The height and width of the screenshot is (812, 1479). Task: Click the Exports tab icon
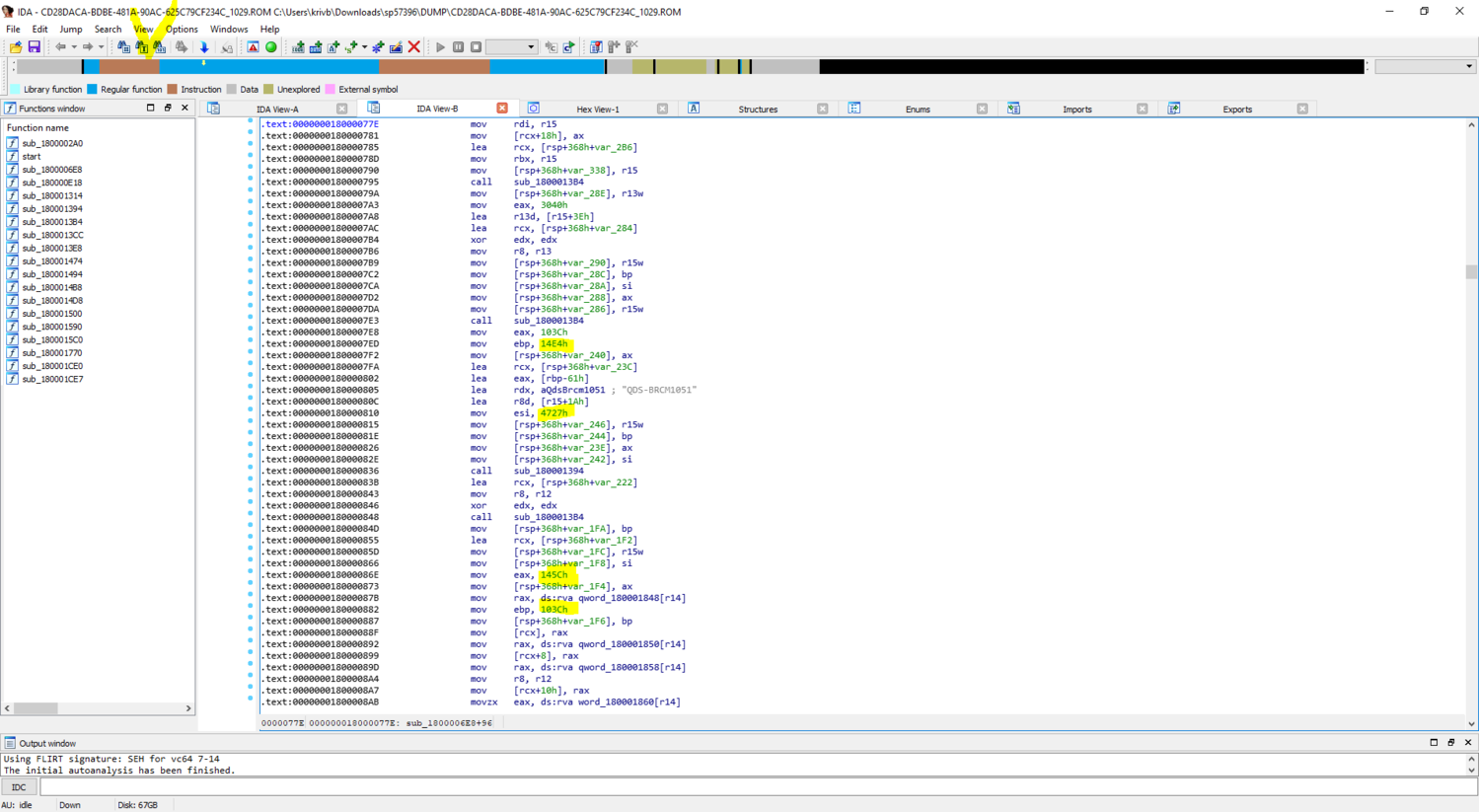pyautogui.click(x=1174, y=109)
